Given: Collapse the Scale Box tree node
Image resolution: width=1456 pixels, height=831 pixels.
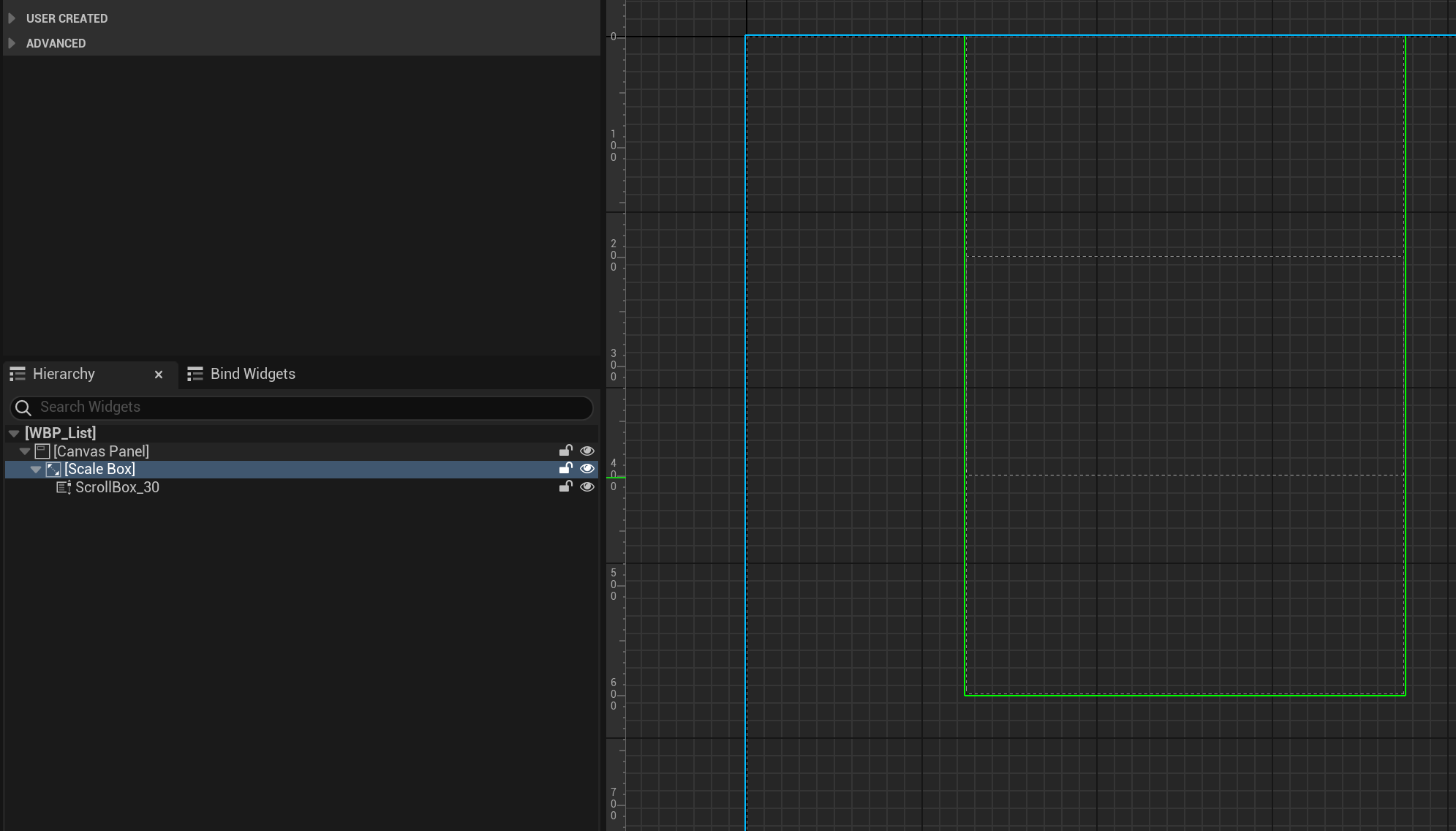Looking at the screenshot, I should (x=36, y=470).
